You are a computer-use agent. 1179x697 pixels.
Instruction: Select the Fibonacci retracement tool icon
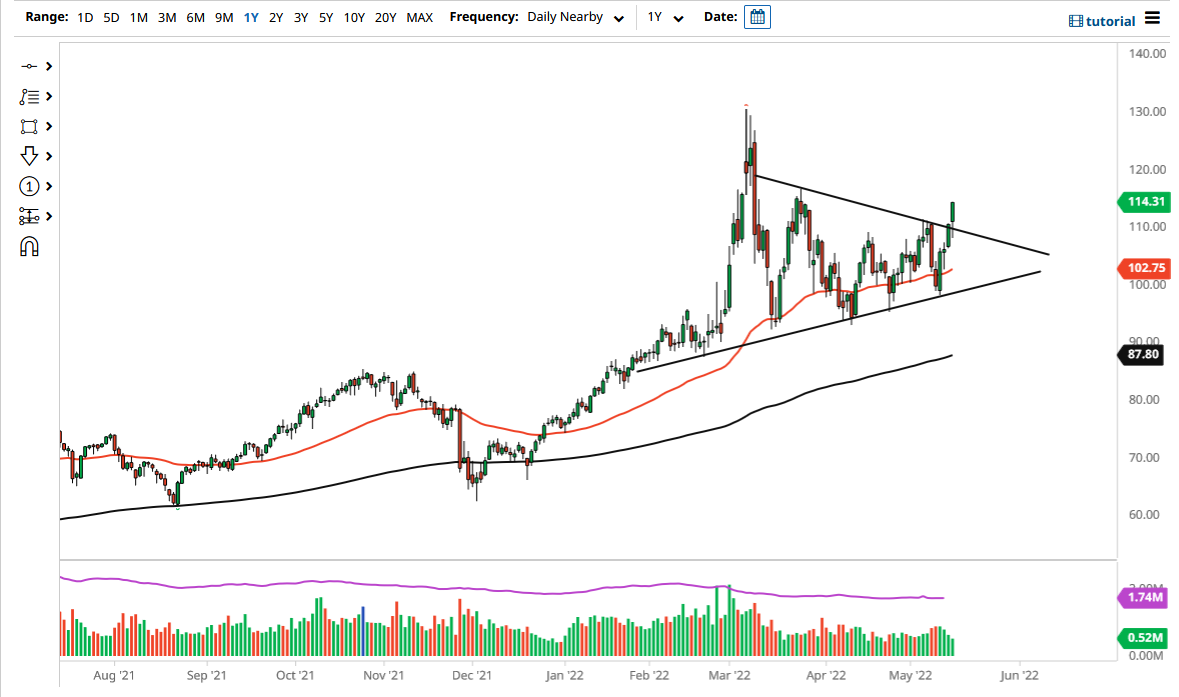point(29,96)
